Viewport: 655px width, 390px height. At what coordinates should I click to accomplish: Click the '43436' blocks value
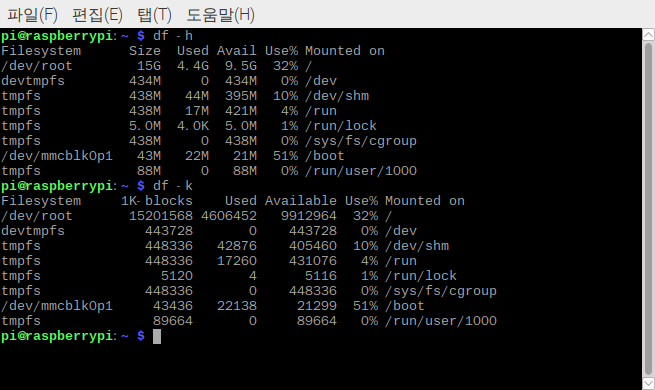tap(173, 306)
